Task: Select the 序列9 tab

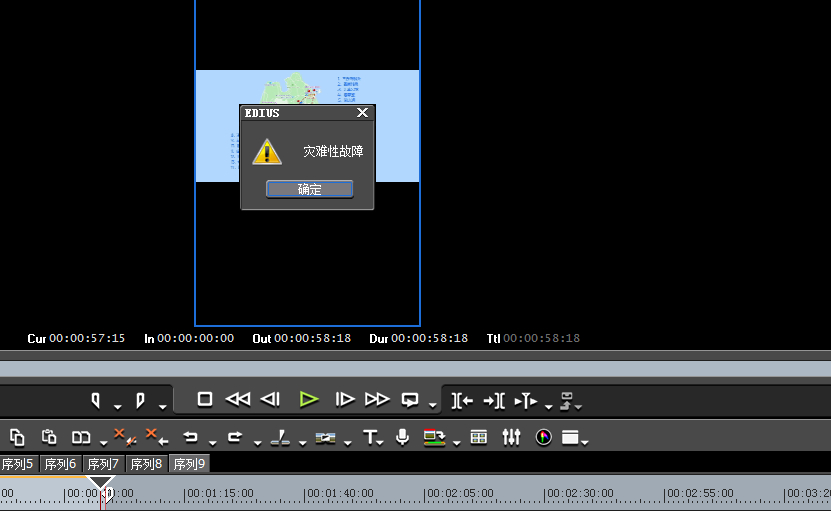Action: click(x=189, y=464)
